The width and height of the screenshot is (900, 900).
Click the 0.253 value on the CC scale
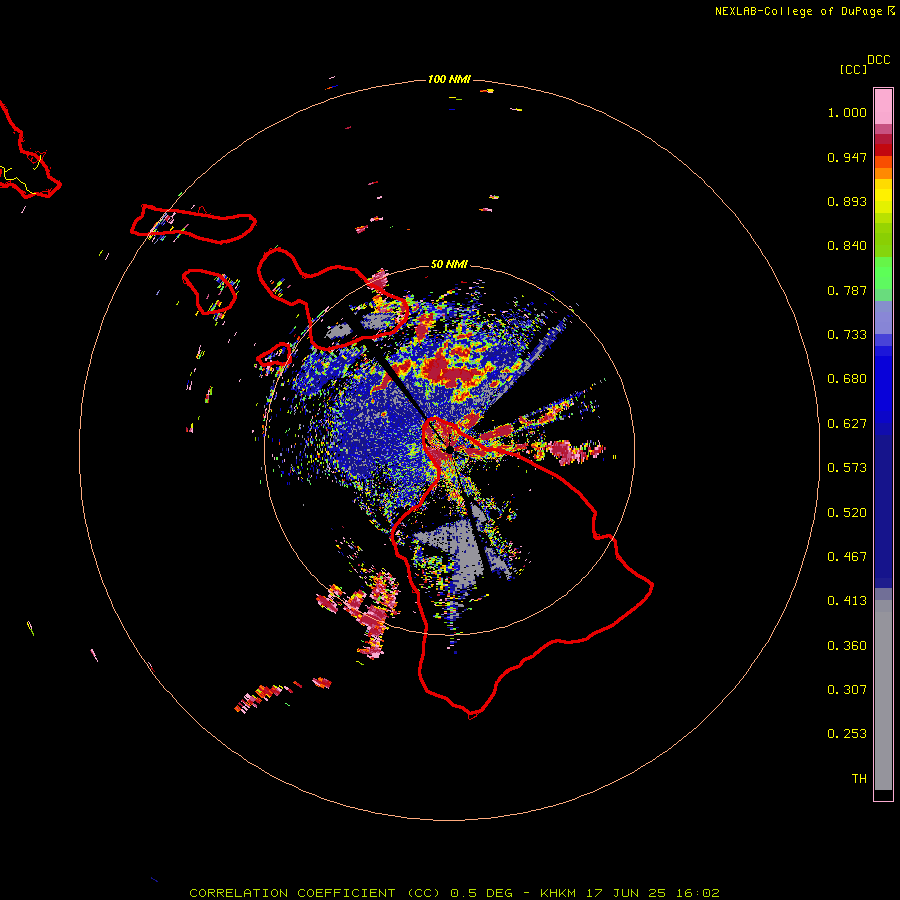(847, 734)
